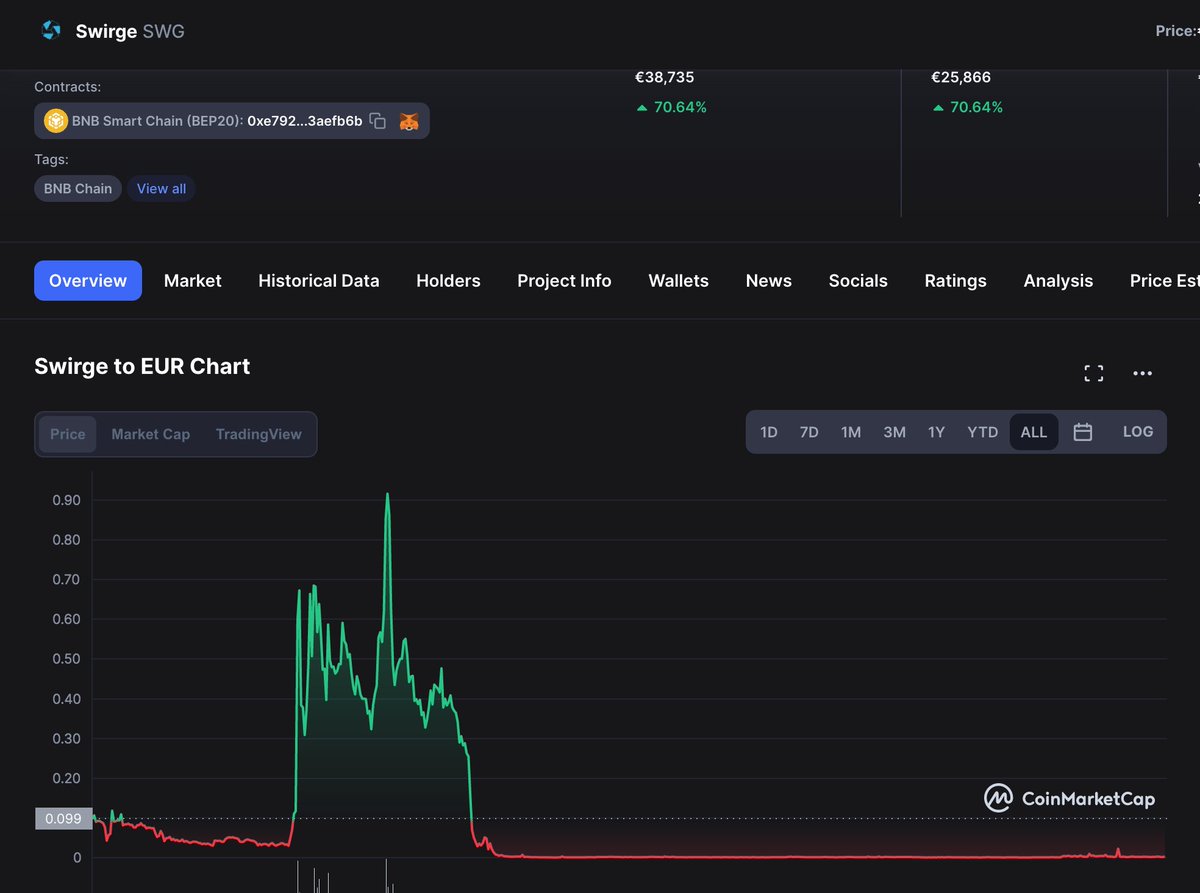Toggle LOG scale on chart

[x=1138, y=432]
